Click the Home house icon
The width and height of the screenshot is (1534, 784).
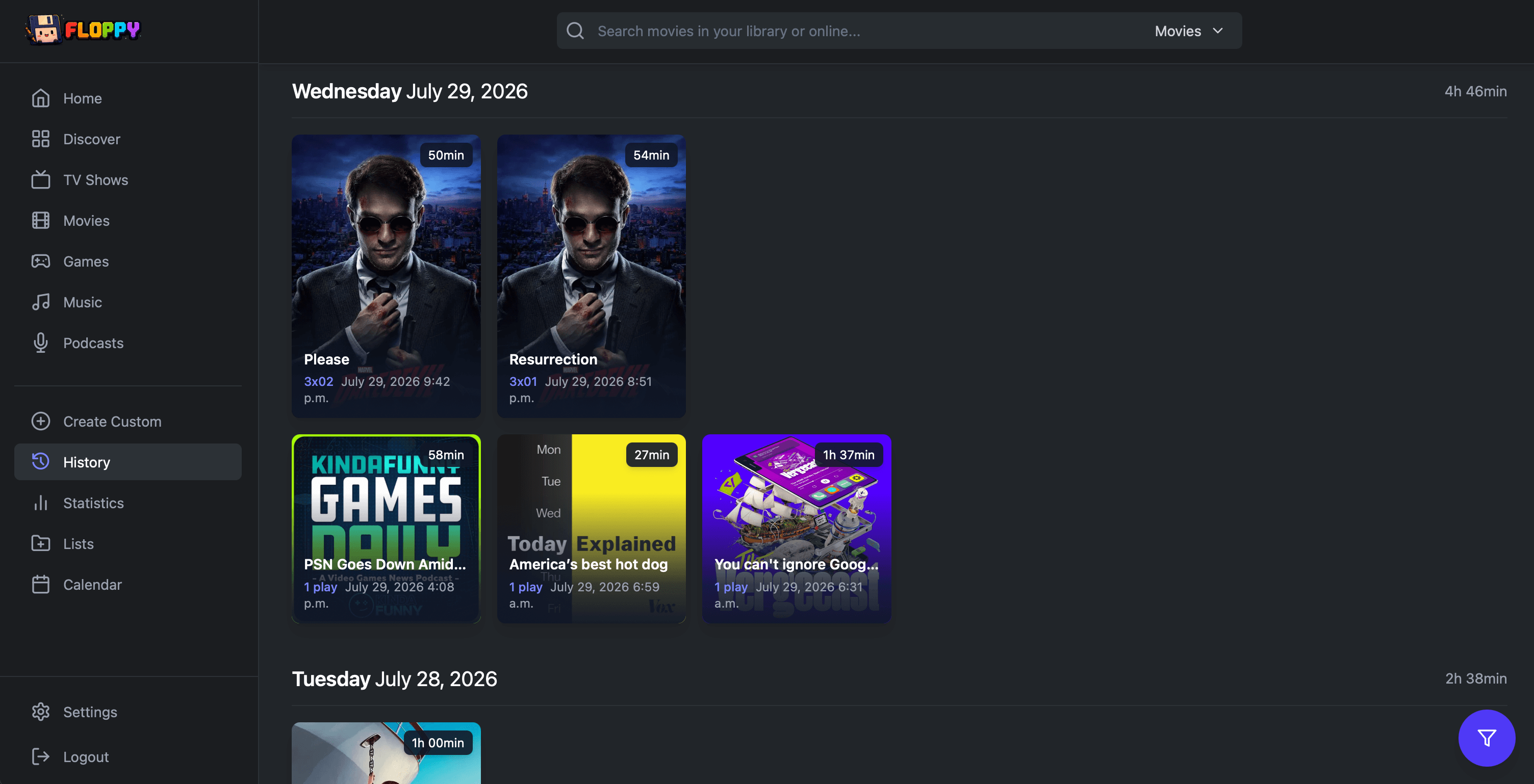(40, 98)
